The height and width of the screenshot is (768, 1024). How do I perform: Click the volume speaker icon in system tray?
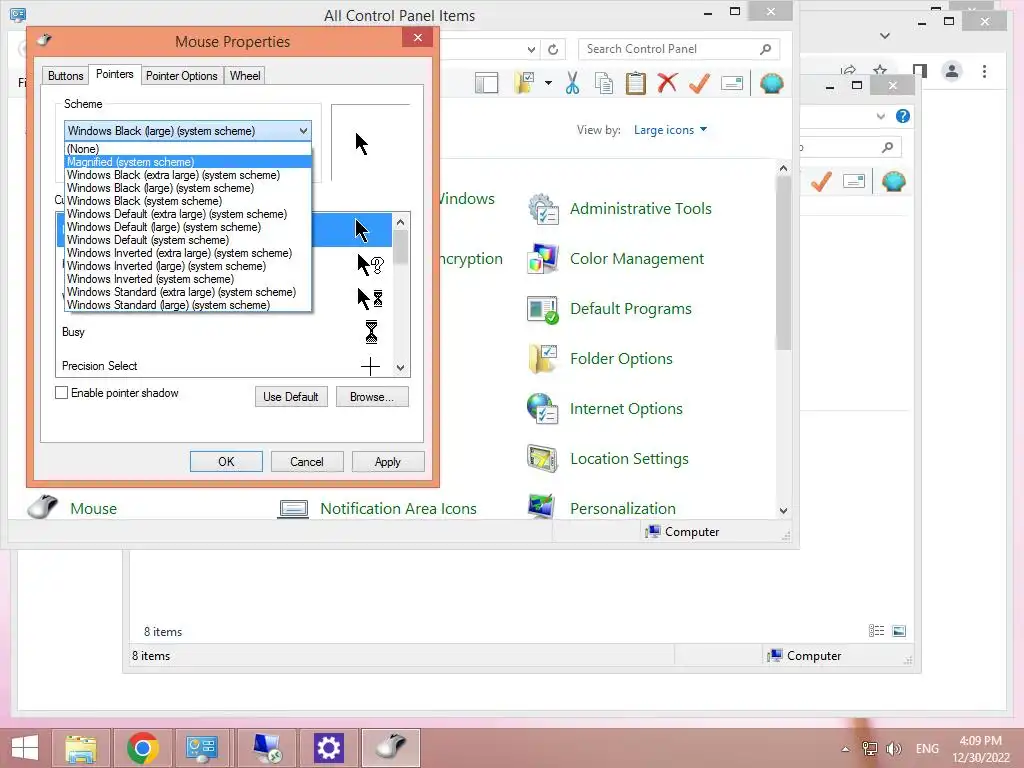coord(893,749)
